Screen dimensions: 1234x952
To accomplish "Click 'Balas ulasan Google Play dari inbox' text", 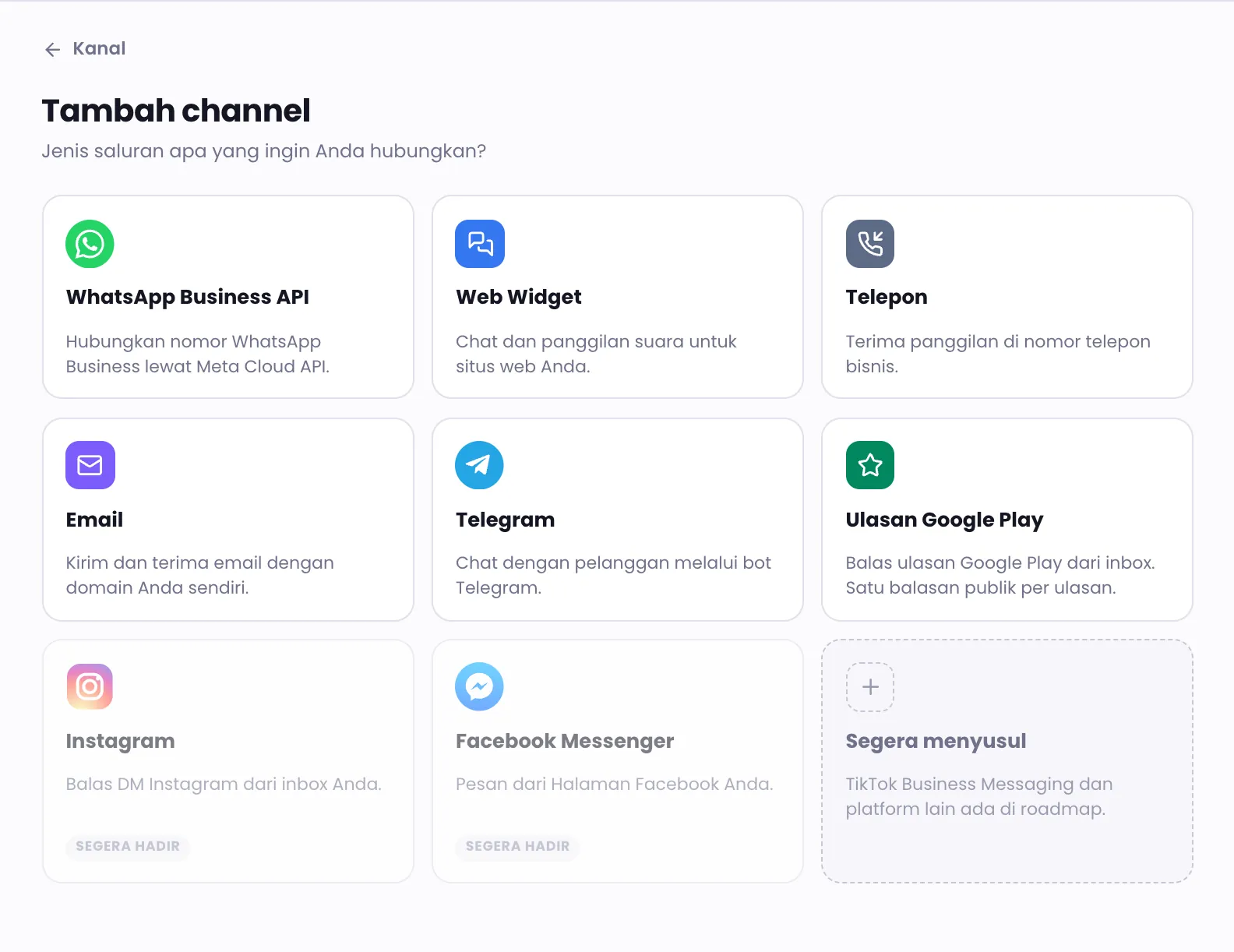I will tap(1000, 575).
